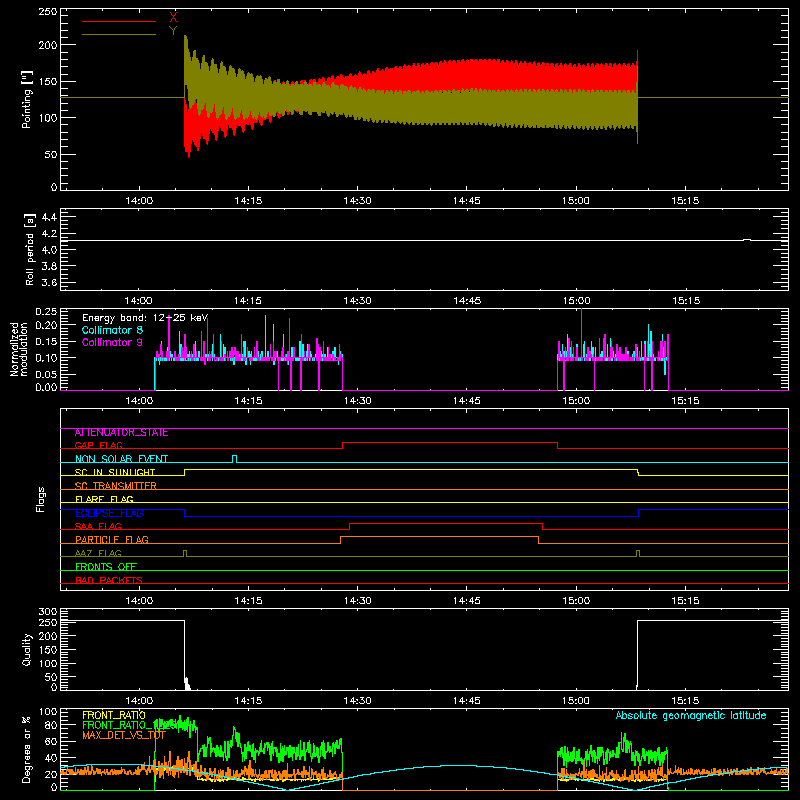Screen dimensions: 800x800
Task: Click the NON_SOLAR_EVENT flag label
Action: tap(121, 459)
